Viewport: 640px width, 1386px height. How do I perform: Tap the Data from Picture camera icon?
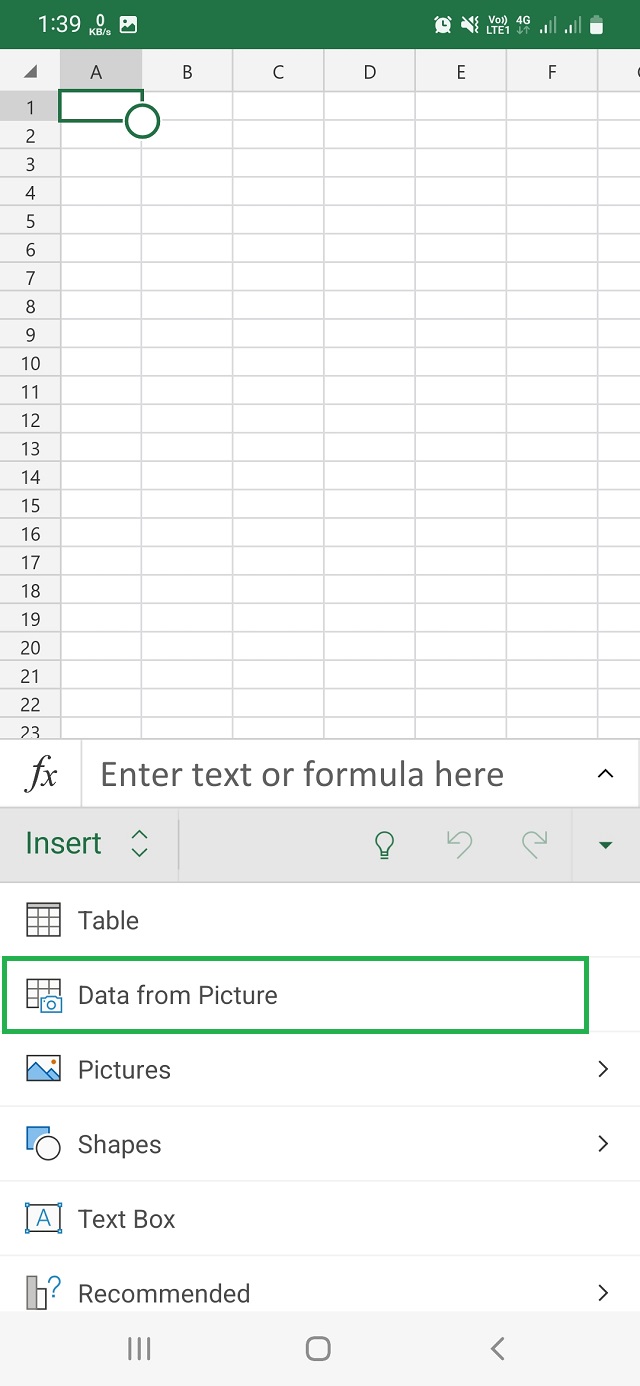click(43, 995)
